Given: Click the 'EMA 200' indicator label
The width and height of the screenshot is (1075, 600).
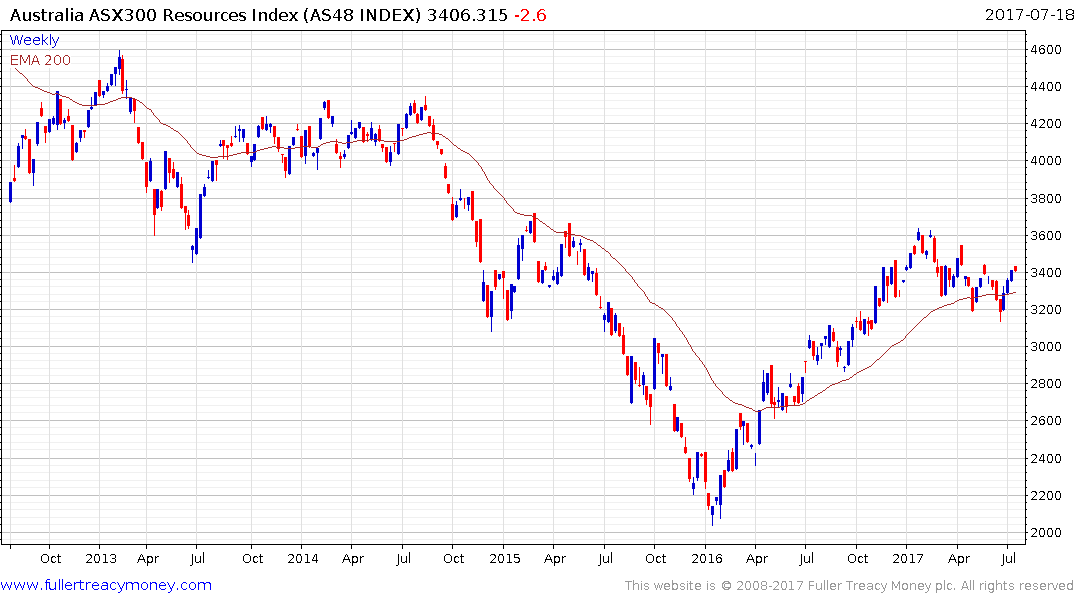Looking at the screenshot, I should [x=40, y=60].
